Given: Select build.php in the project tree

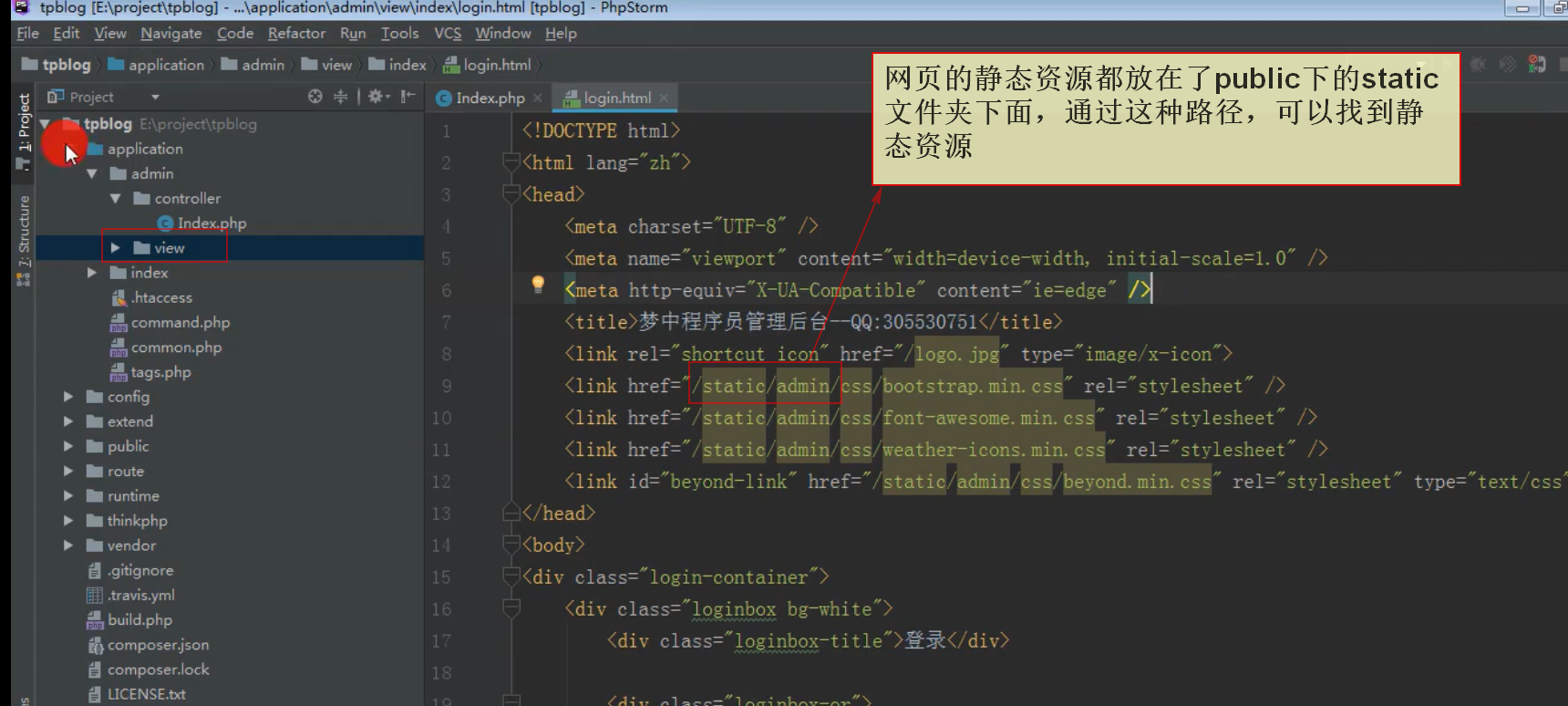Looking at the screenshot, I should (129, 620).
